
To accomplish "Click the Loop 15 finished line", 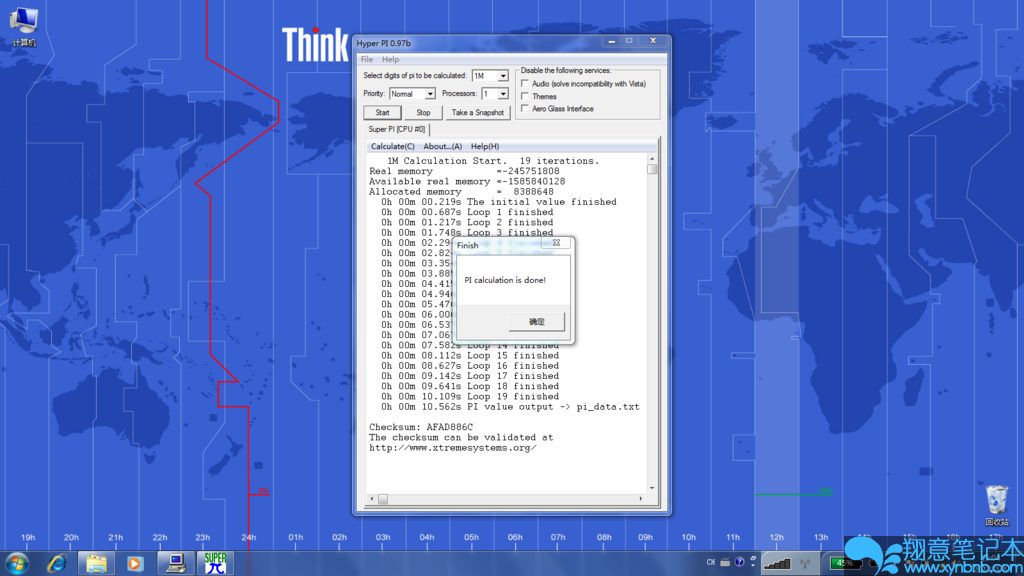I will (470, 356).
